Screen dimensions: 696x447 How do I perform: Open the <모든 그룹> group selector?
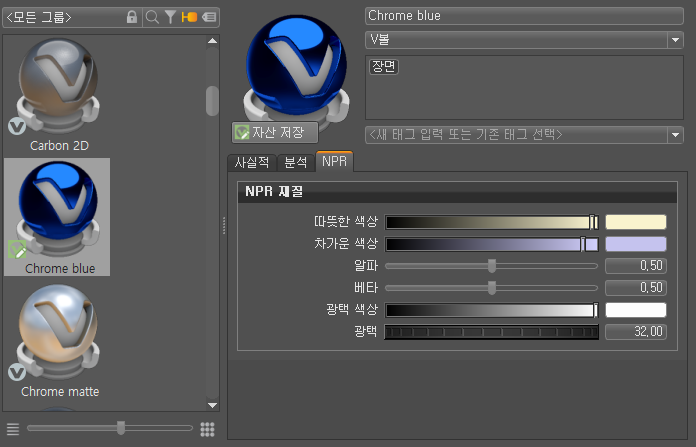tap(72, 17)
